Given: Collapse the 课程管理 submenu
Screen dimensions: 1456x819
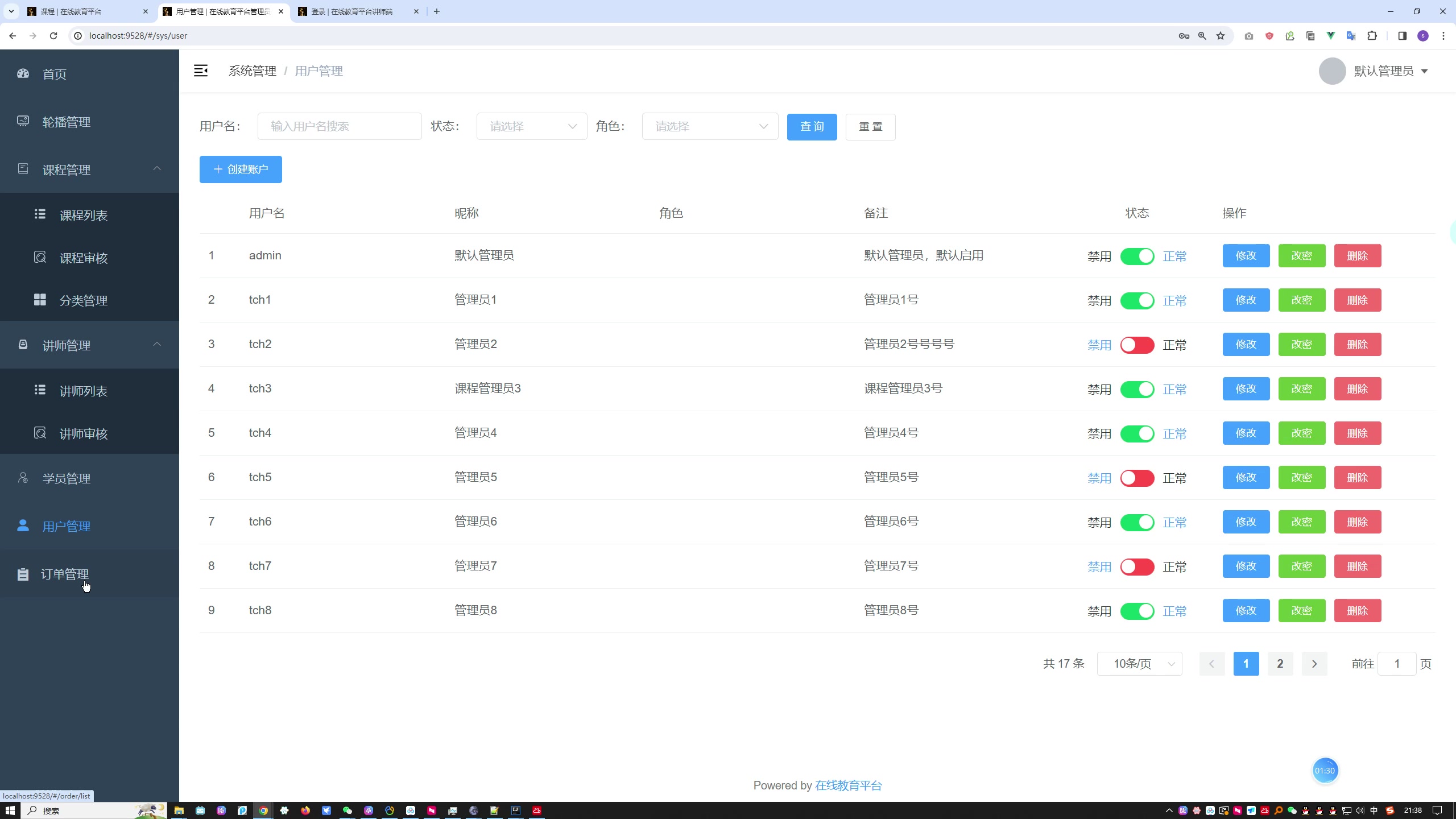Looking at the screenshot, I should (x=89, y=169).
